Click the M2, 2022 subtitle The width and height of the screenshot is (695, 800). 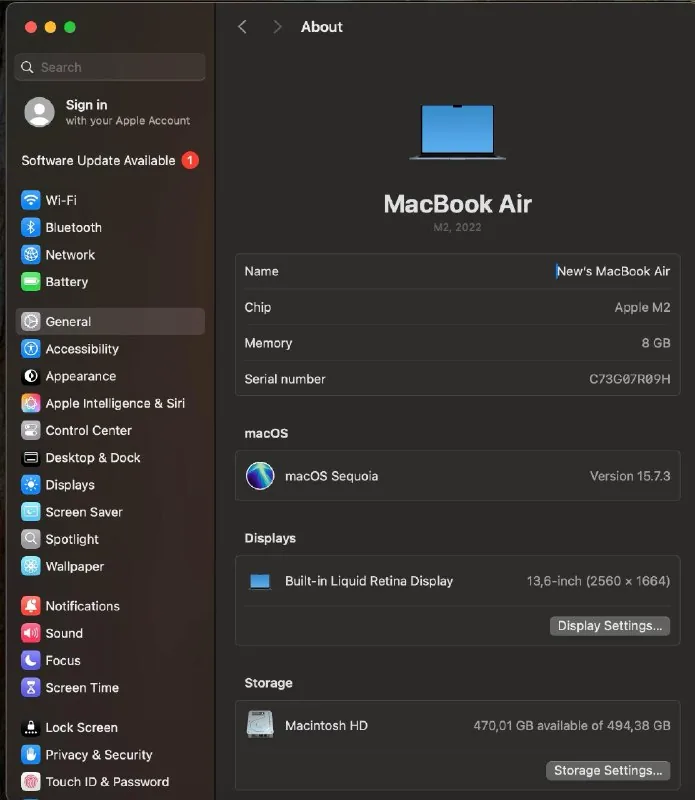[x=457, y=228]
